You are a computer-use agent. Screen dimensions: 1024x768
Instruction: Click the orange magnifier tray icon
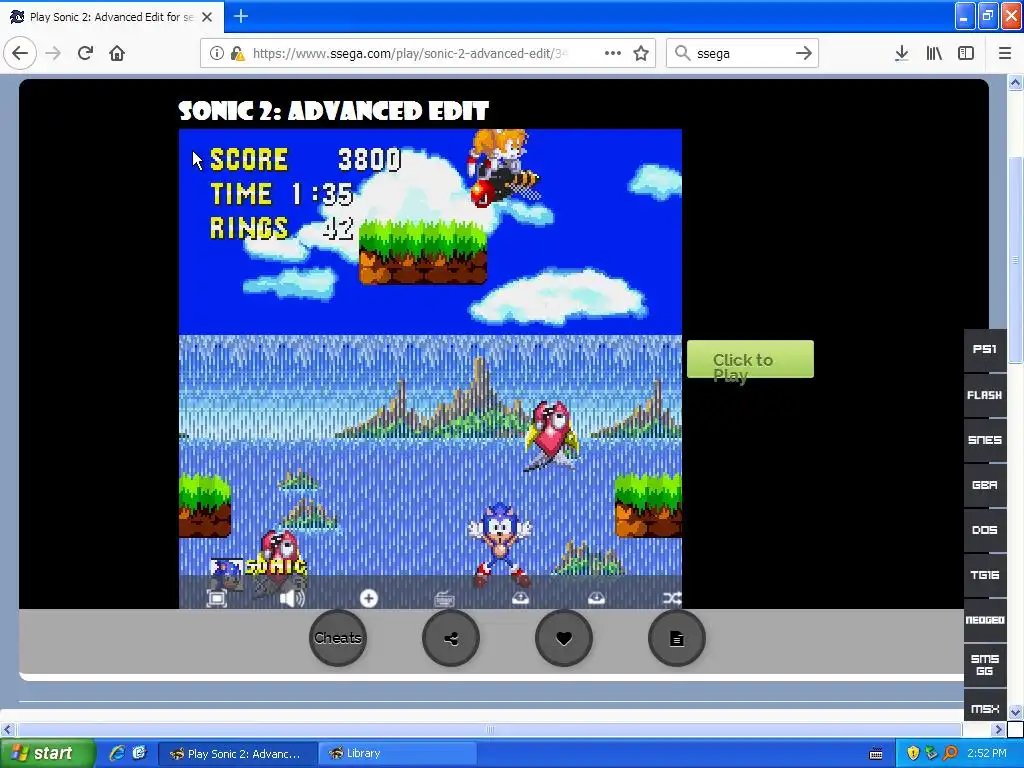click(950, 754)
